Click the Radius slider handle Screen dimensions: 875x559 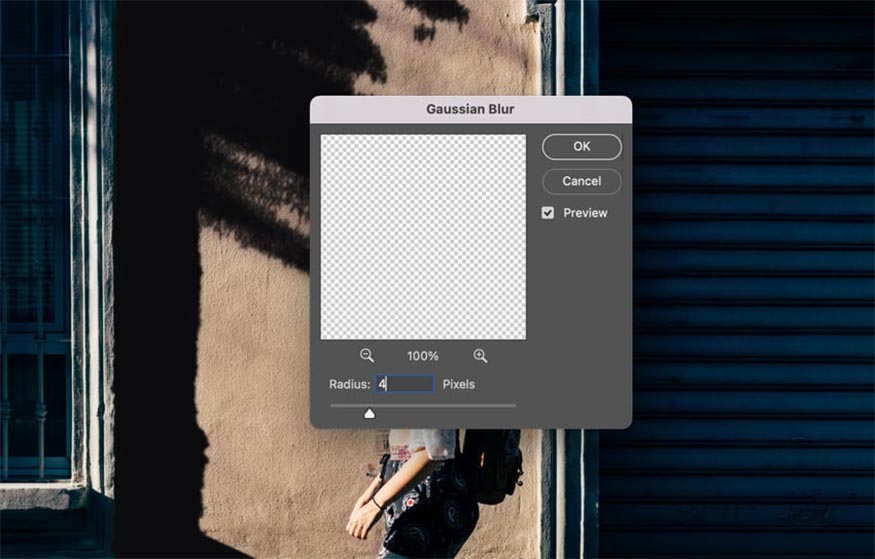(x=369, y=413)
